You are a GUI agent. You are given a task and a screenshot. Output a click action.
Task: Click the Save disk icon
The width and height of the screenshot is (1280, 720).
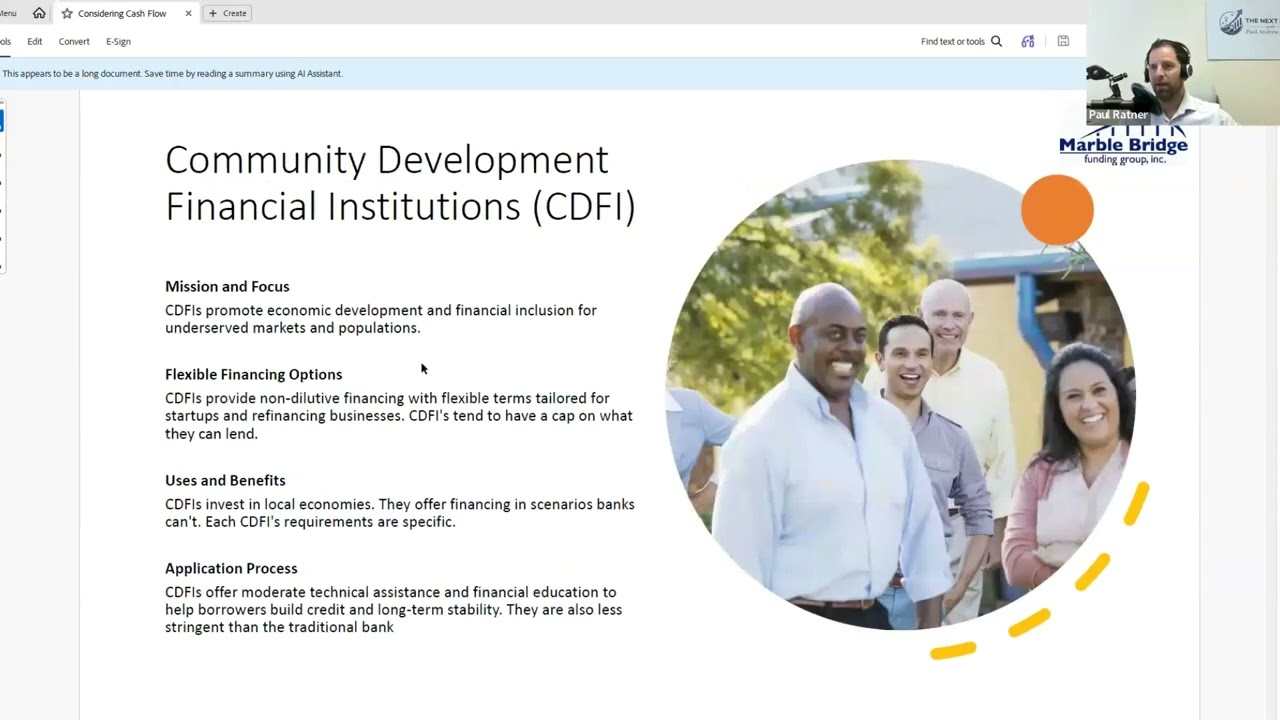click(x=1063, y=41)
